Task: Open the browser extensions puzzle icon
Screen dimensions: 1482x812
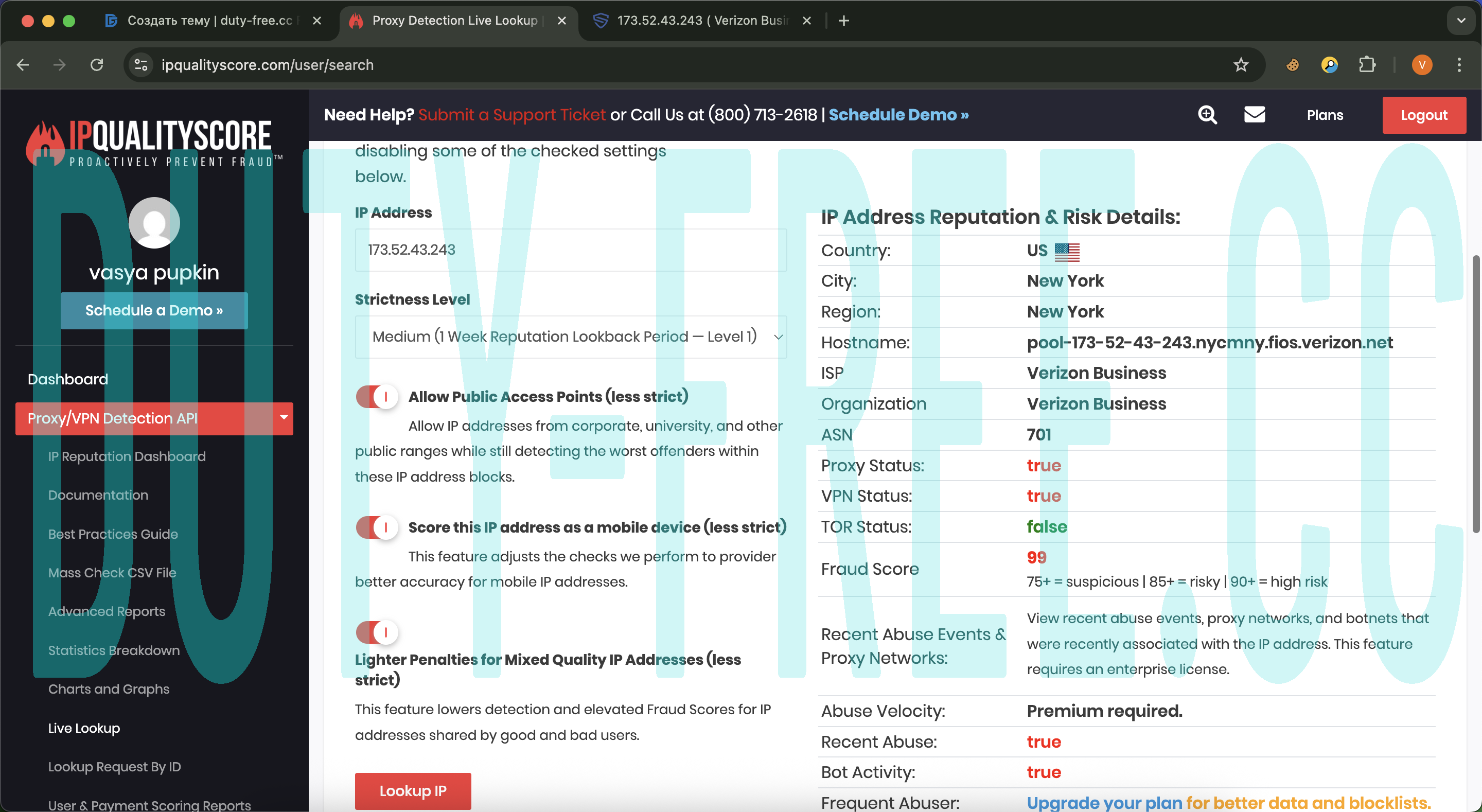Action: point(1367,65)
